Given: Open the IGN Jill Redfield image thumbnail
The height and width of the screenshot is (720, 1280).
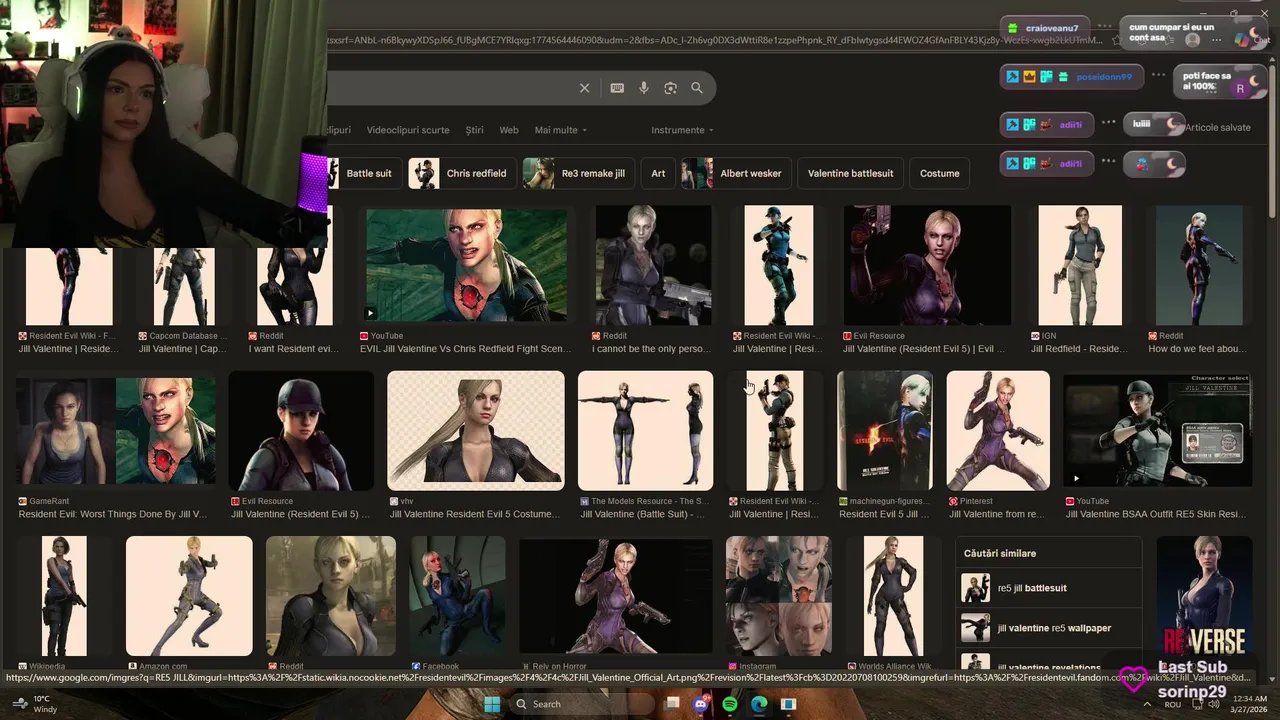Looking at the screenshot, I should (x=1080, y=265).
